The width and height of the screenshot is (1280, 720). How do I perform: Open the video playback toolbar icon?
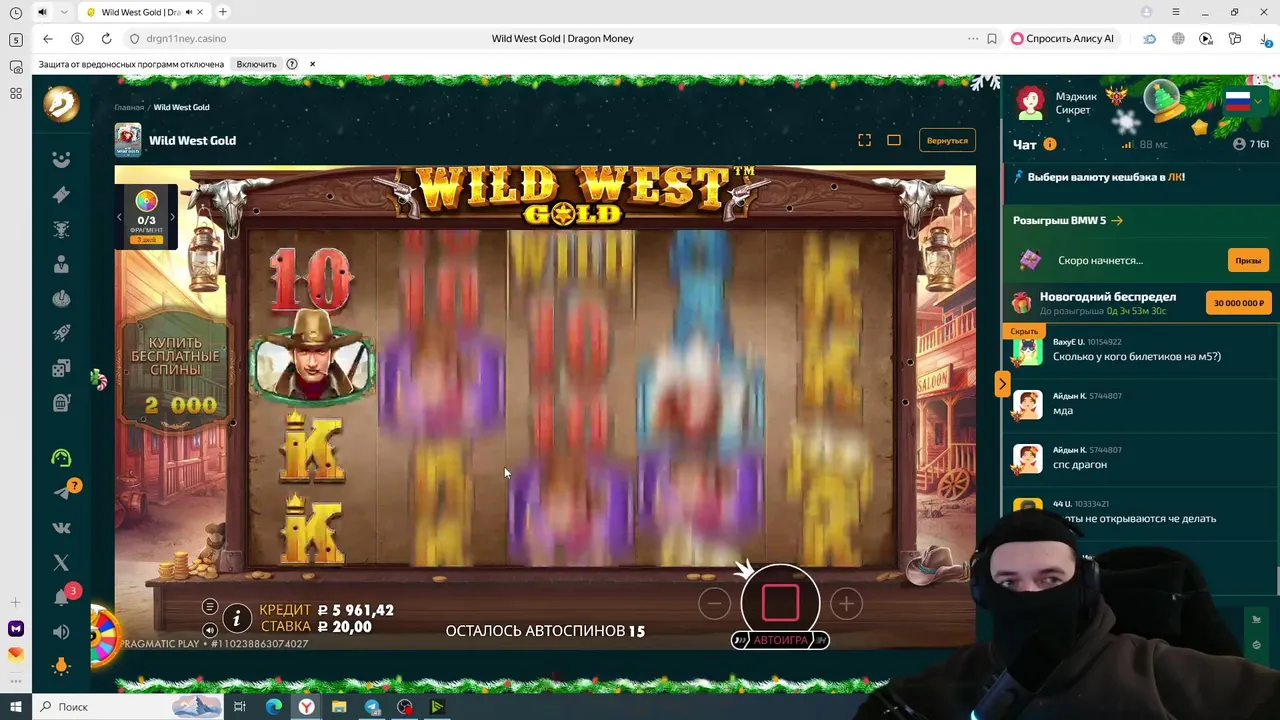(1206, 38)
